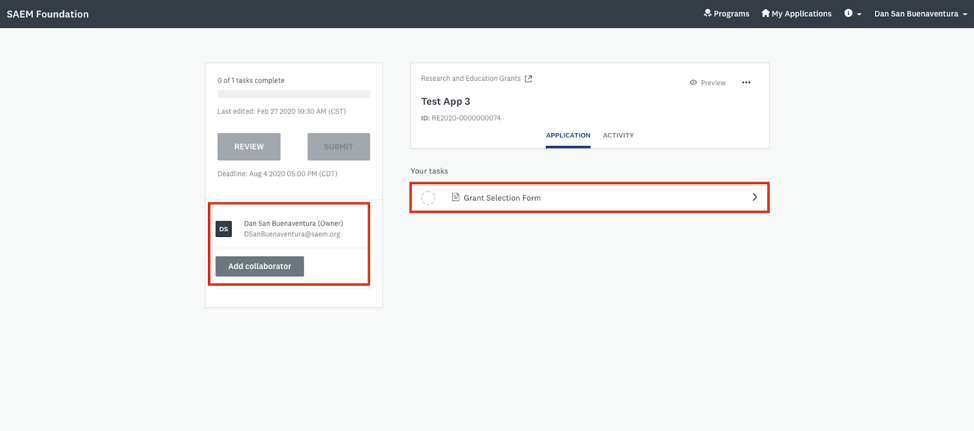This screenshot has height=431, width=974.
Task: Open the Dan San Buenaventura user dropdown
Action: pyautogui.click(x=920, y=14)
